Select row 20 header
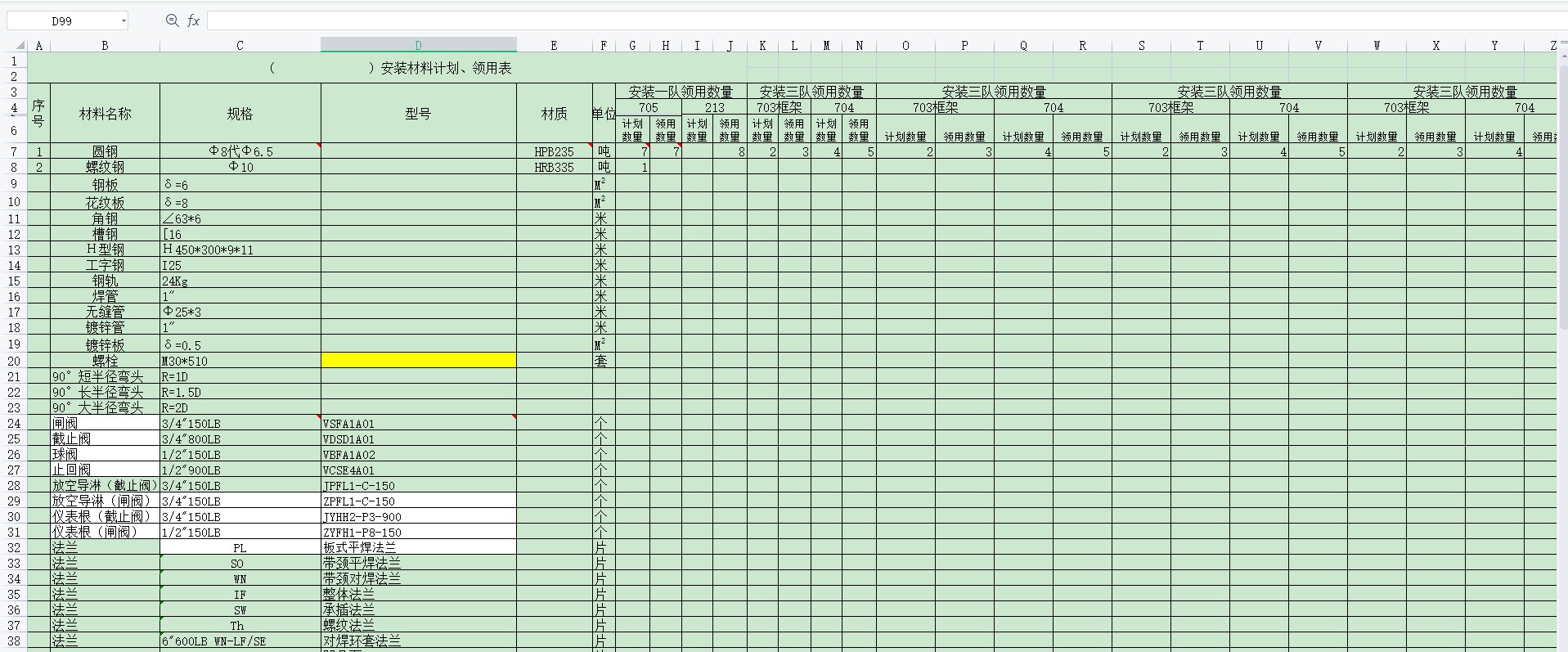Screen dimensions: 1568x652 [14, 361]
